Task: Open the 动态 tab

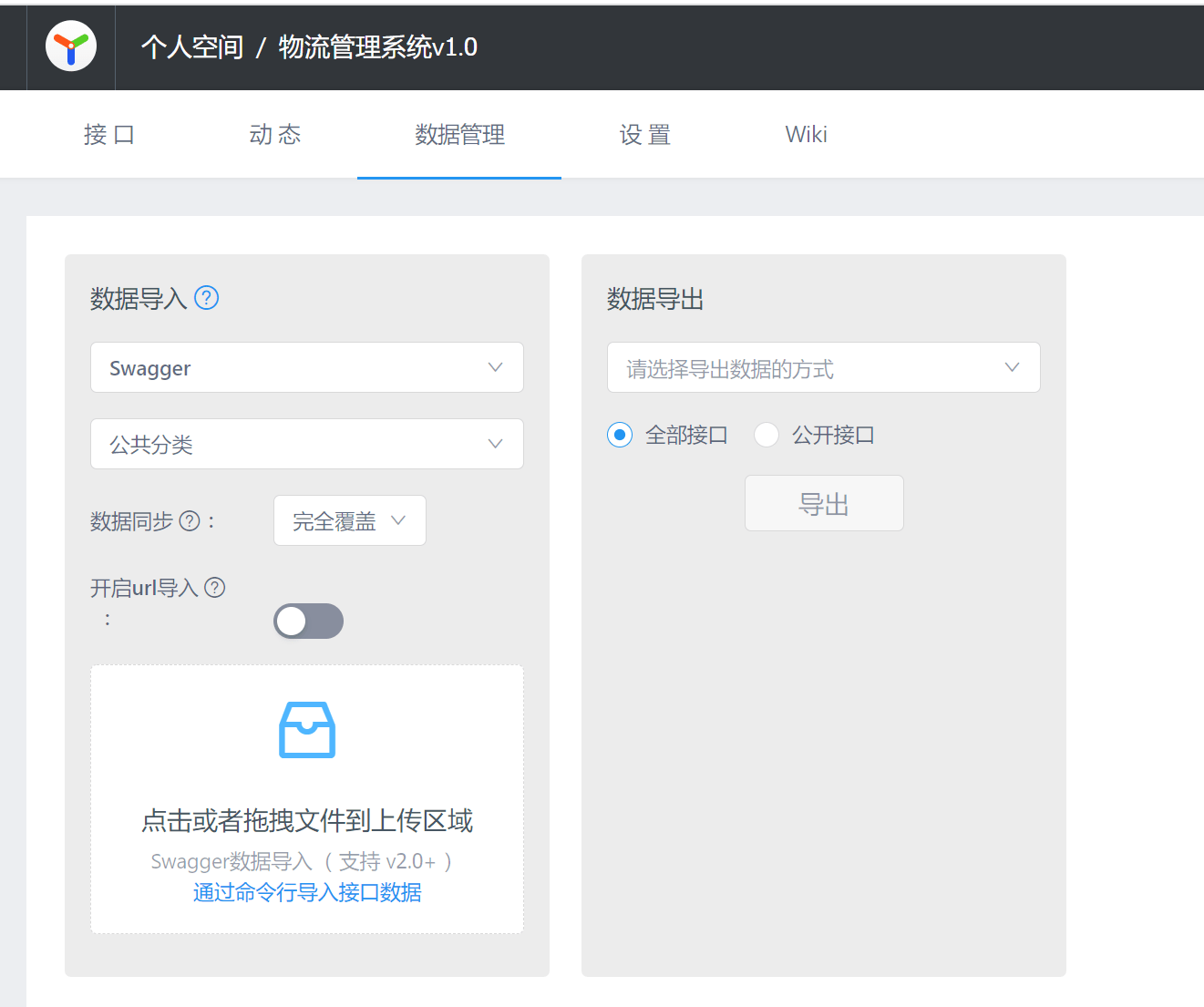Action: click(x=275, y=134)
